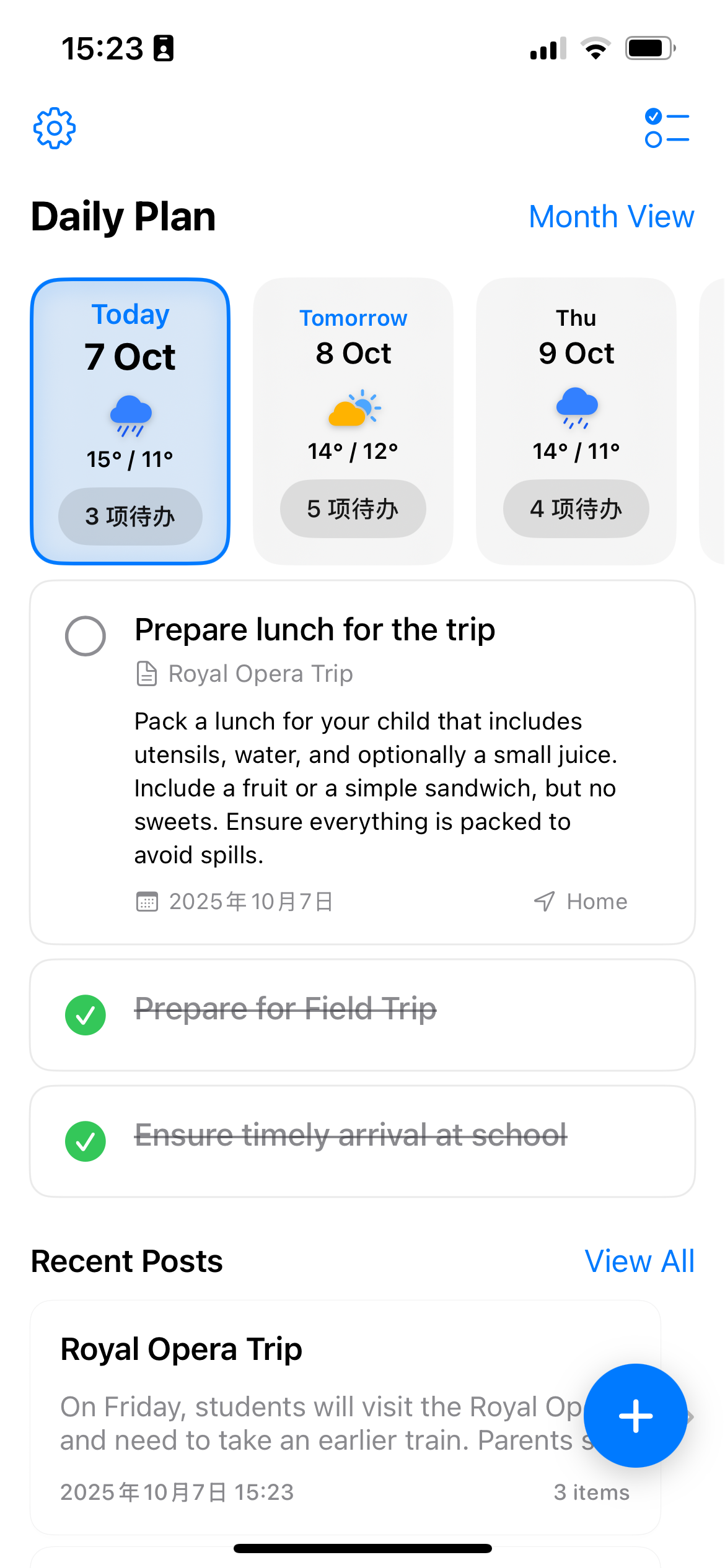This screenshot has width=725, height=1568.
Task: Uncheck Prepare for Field Trip task
Action: [86, 1015]
